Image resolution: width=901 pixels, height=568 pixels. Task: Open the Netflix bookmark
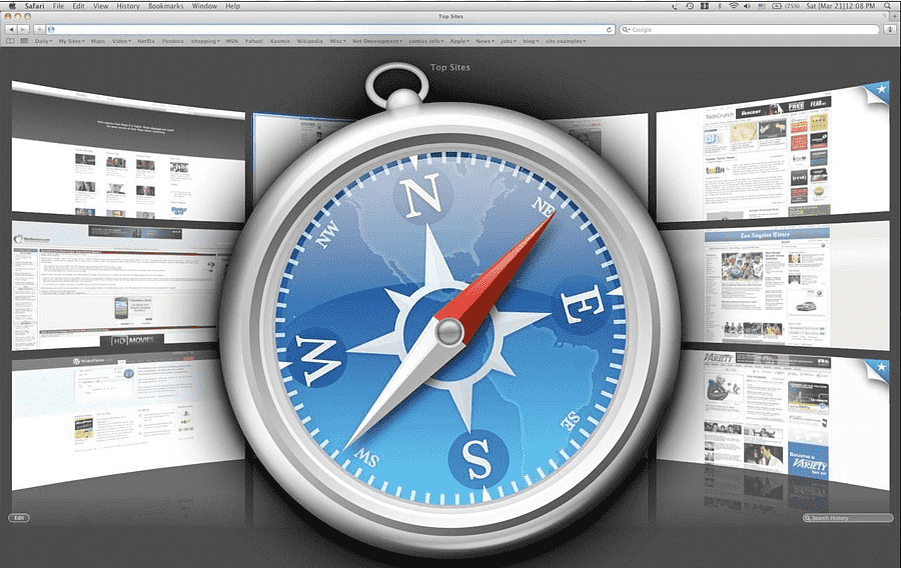tap(146, 41)
